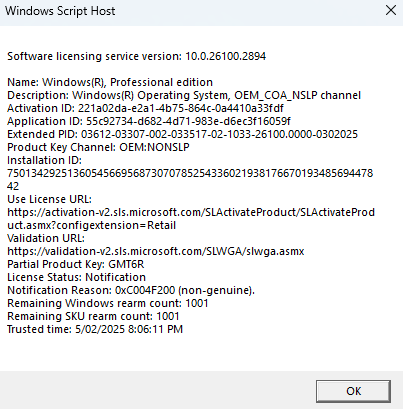Click the Trusted time line

(95, 329)
